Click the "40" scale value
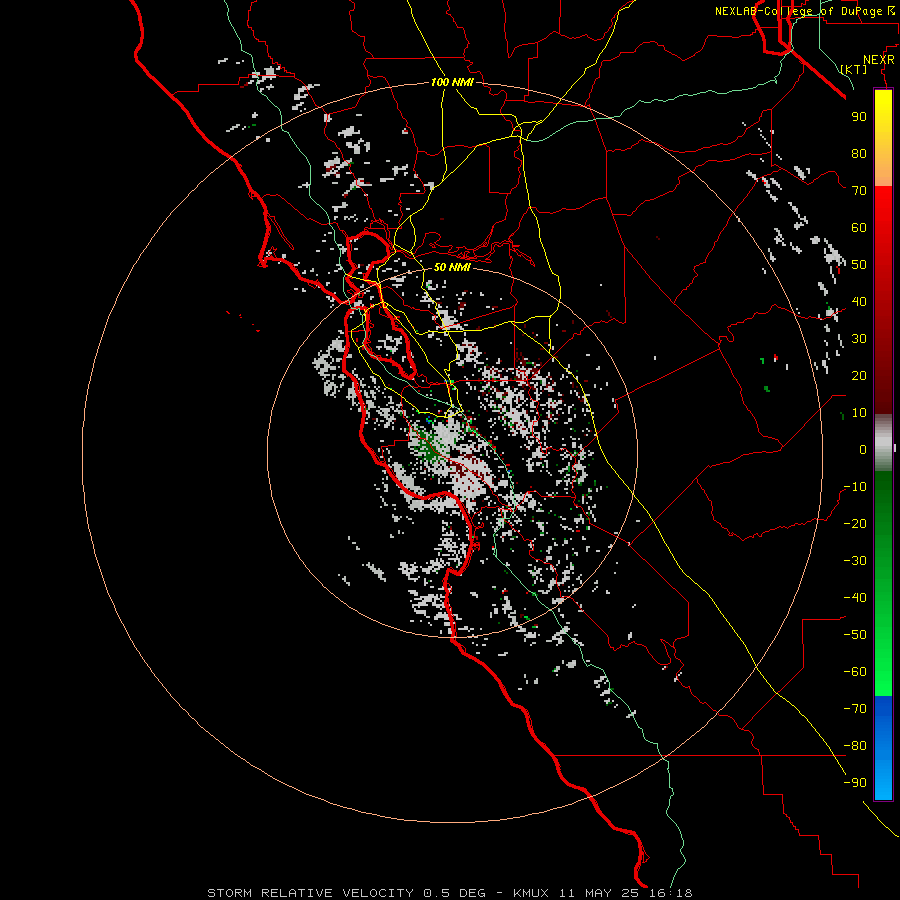The width and height of the screenshot is (900, 900). coord(859,301)
